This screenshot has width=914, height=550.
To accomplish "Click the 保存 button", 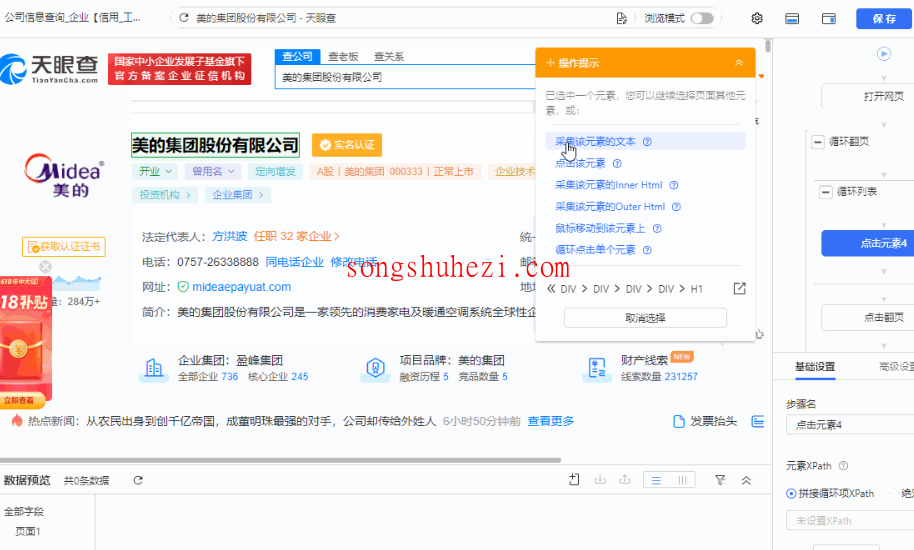I will tap(884, 19).
